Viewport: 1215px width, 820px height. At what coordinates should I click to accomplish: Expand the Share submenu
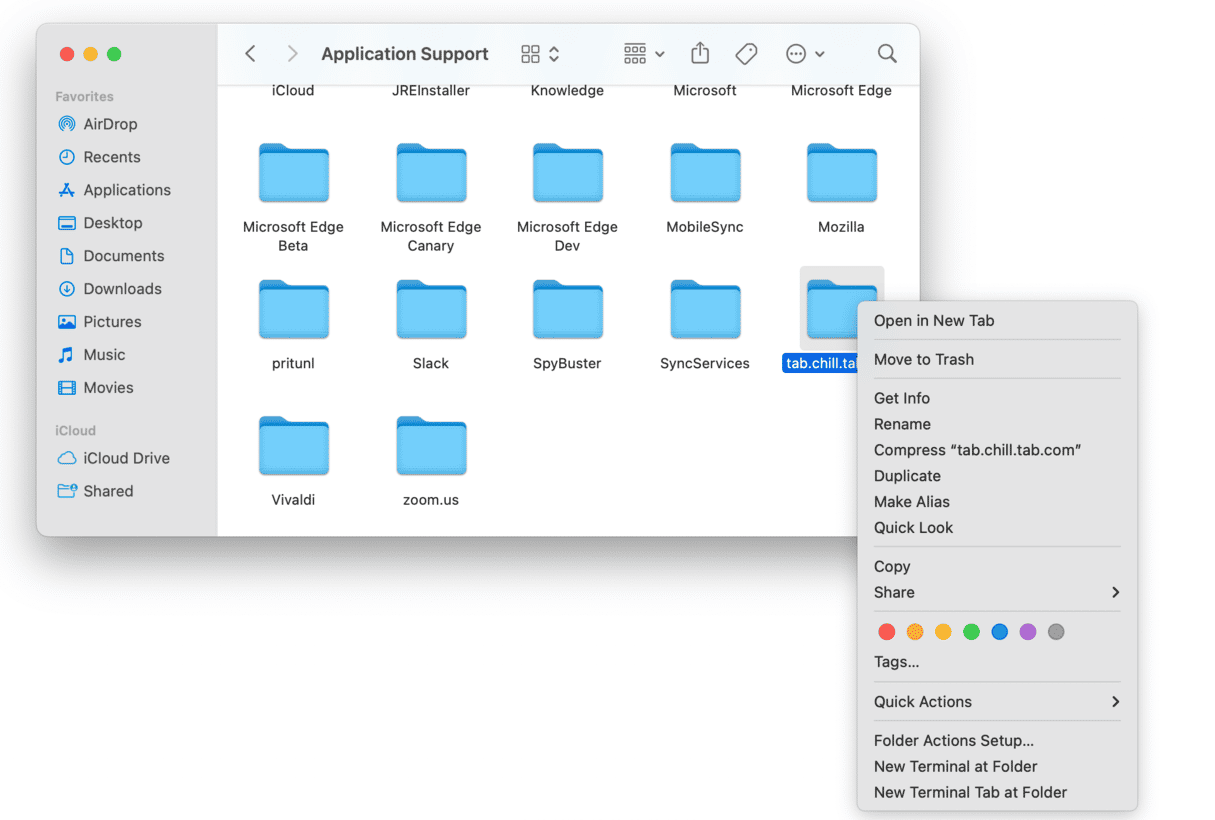point(997,592)
